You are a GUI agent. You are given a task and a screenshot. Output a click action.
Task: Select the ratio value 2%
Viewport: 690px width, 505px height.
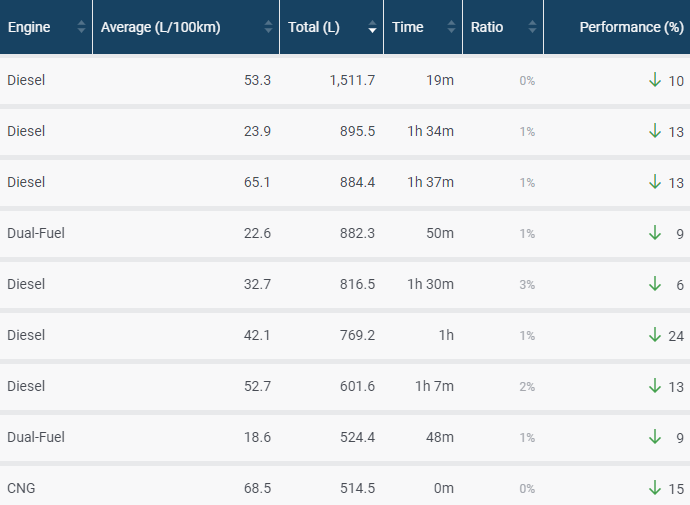coord(527,387)
